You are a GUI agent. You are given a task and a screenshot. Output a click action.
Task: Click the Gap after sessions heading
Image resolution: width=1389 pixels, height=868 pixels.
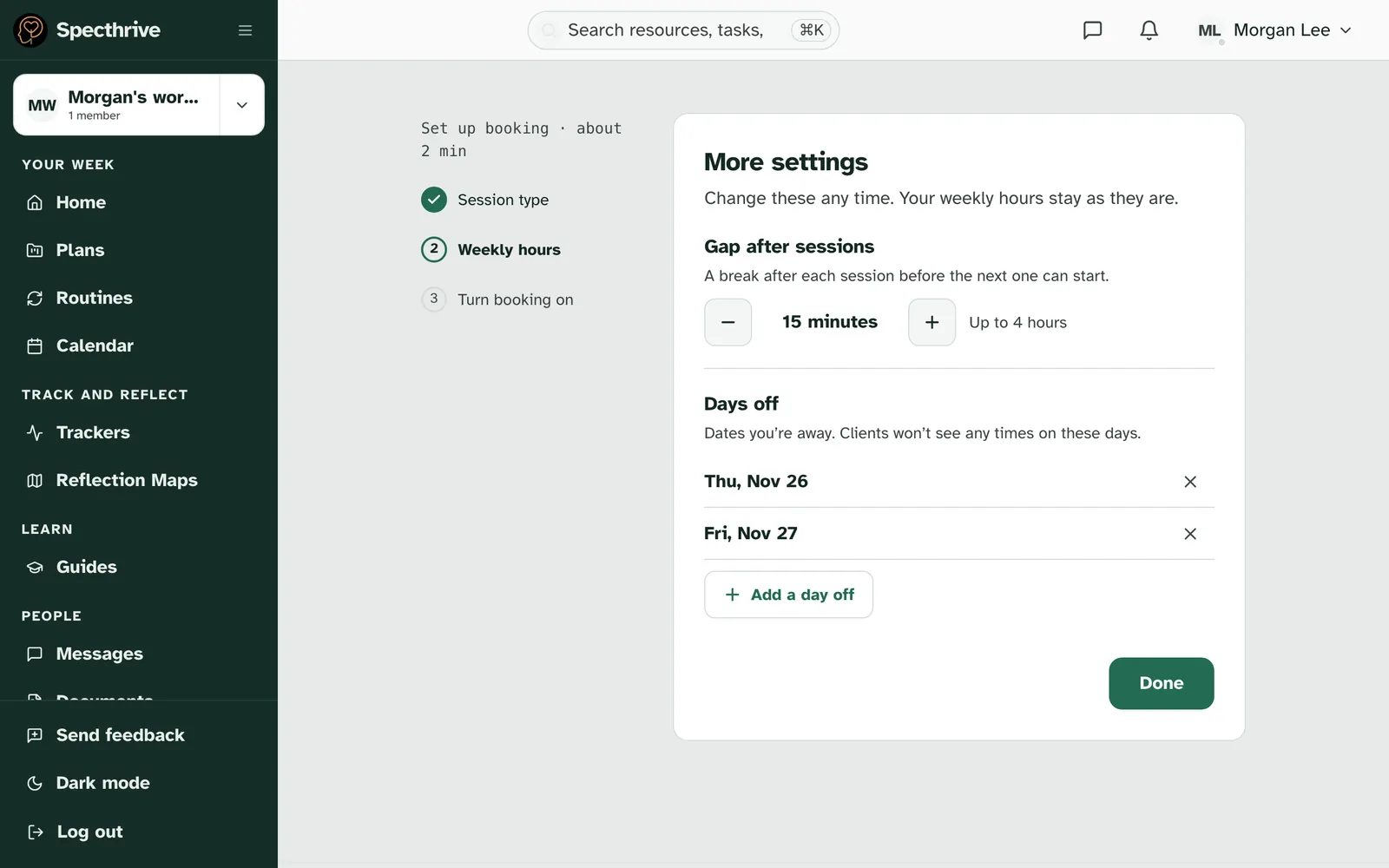[789, 247]
